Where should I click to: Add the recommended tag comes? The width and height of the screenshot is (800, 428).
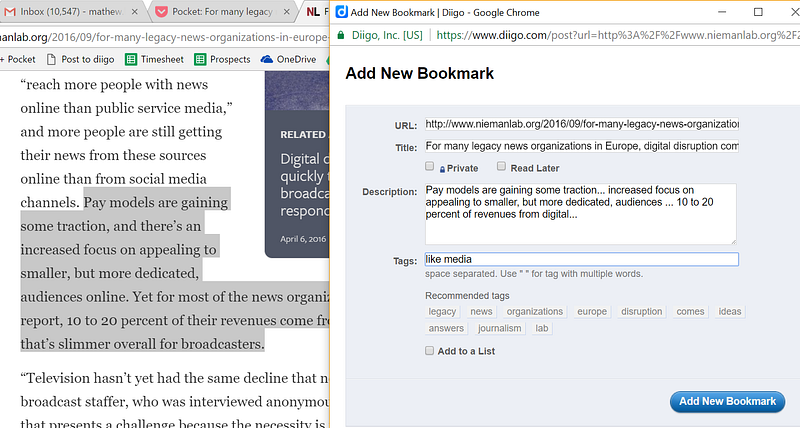pos(690,312)
